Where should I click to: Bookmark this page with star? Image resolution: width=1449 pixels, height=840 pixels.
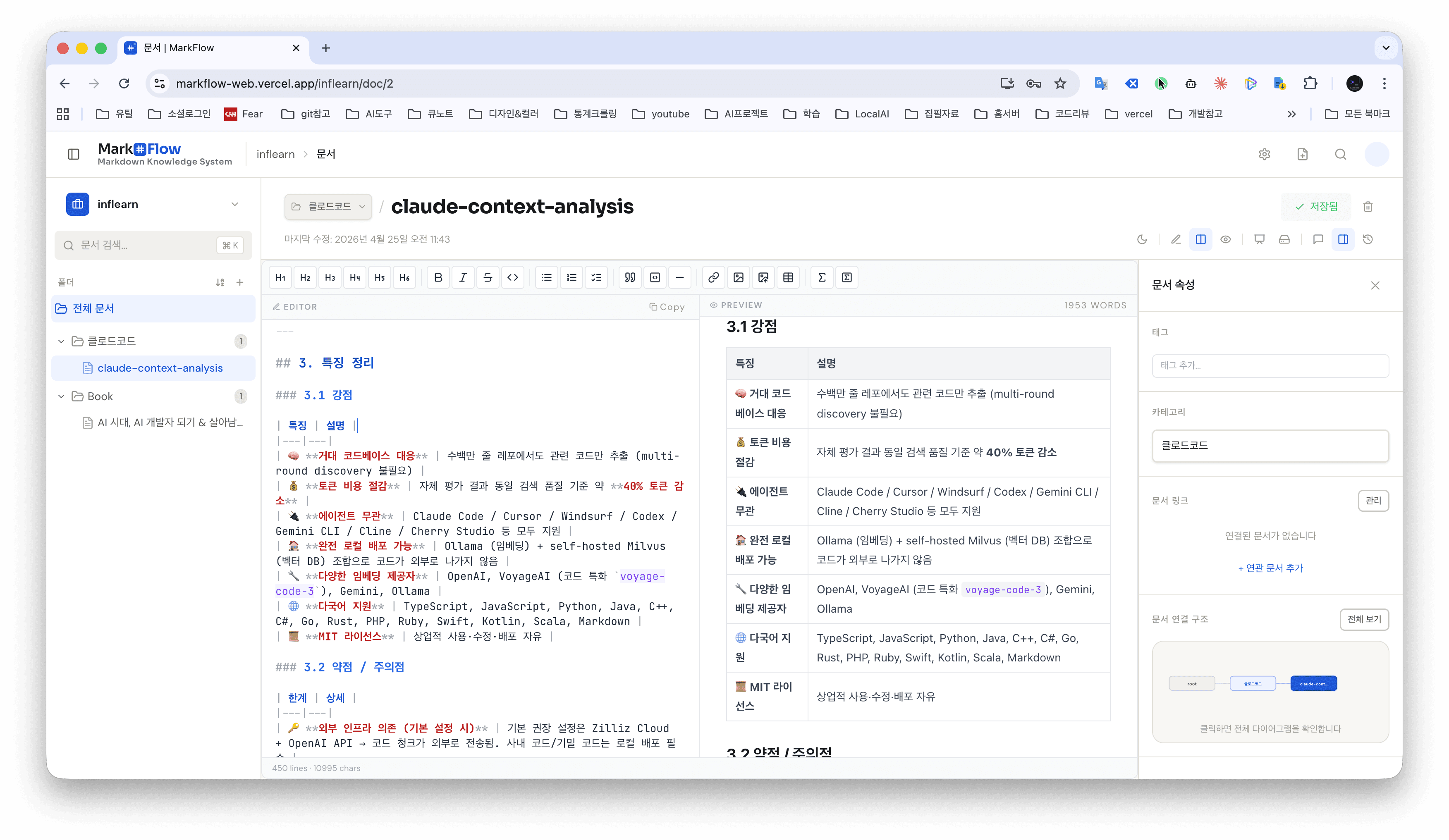pos(1060,84)
